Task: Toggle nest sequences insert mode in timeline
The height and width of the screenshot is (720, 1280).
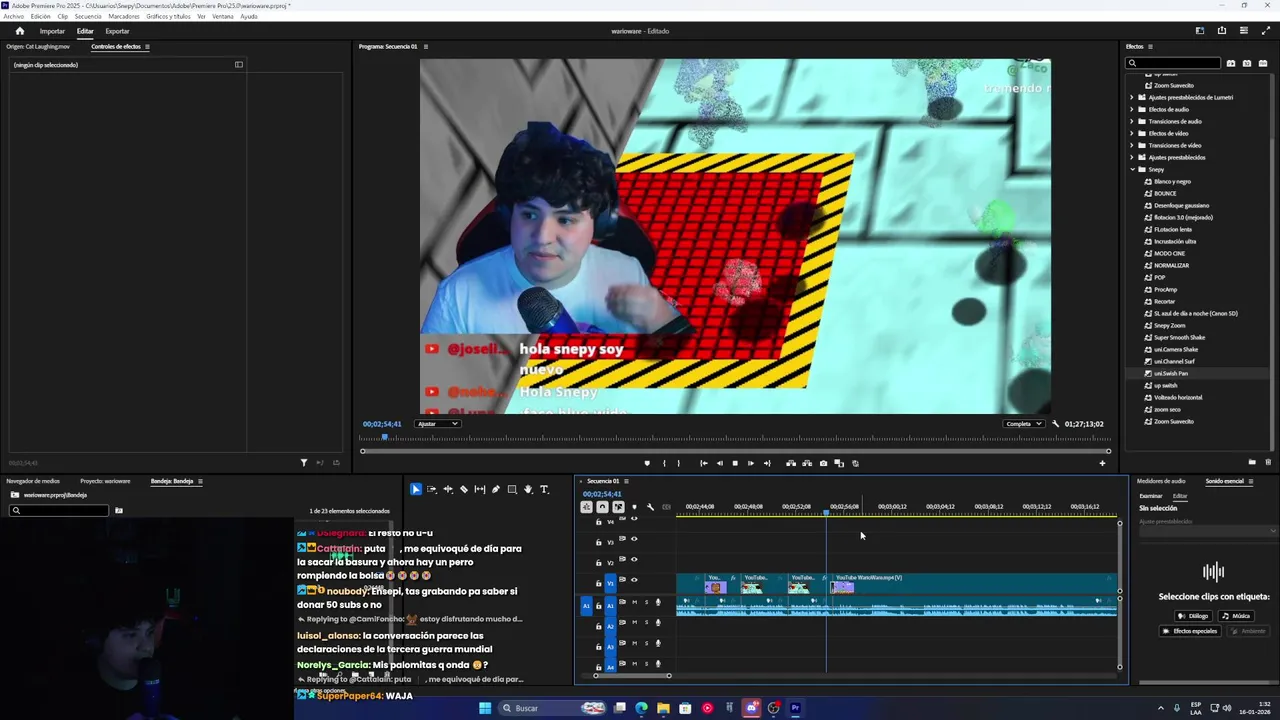Action: coord(587,507)
